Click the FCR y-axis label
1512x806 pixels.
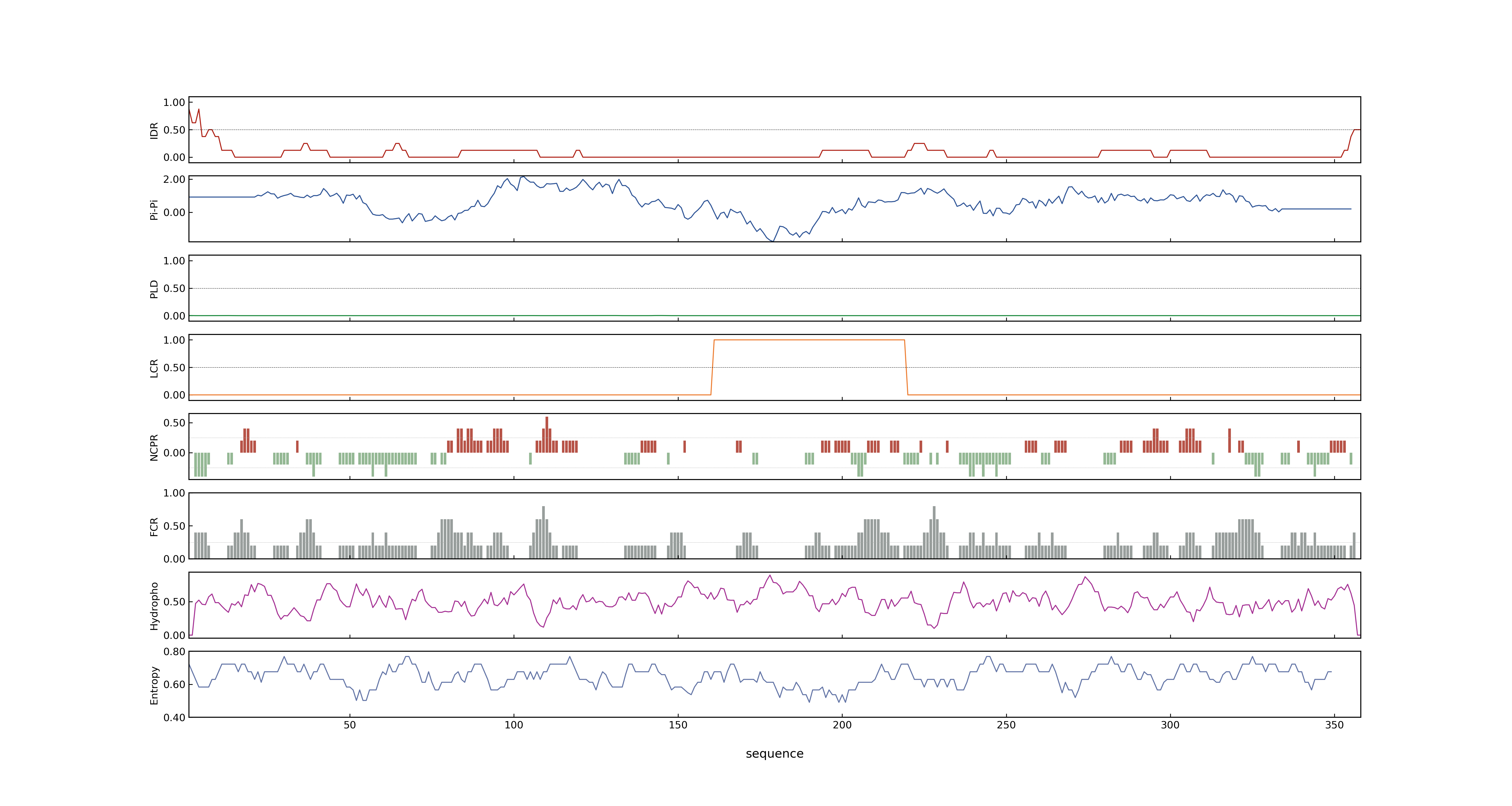pos(154,526)
